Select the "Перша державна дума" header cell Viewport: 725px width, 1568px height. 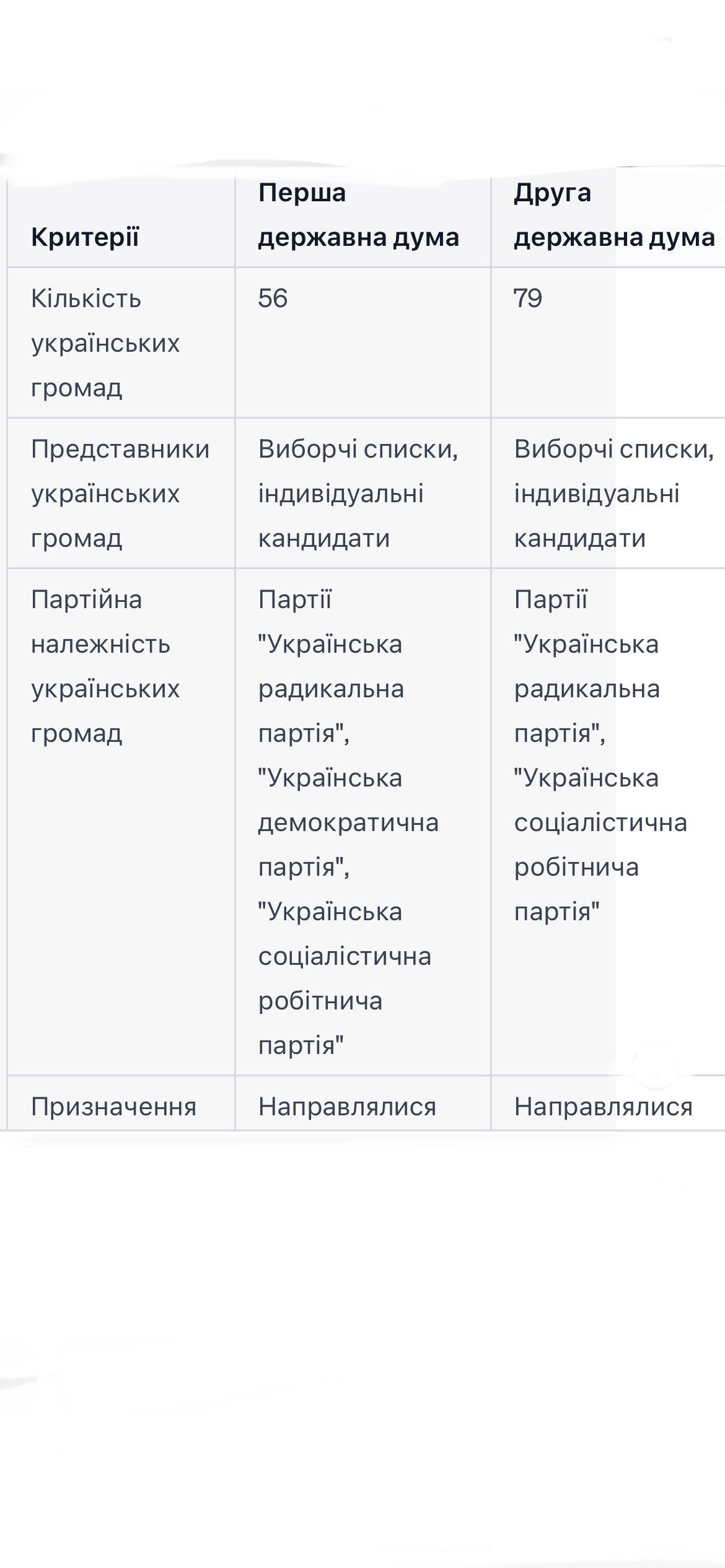pos(358,215)
